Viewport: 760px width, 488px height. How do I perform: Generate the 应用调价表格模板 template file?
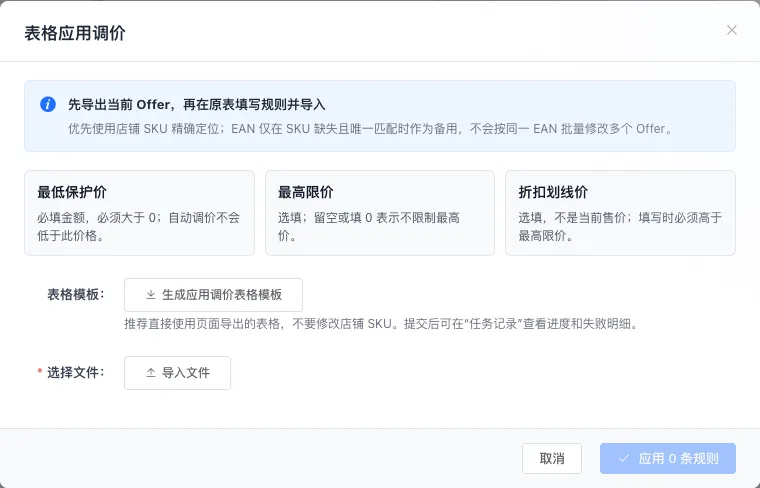coord(213,295)
